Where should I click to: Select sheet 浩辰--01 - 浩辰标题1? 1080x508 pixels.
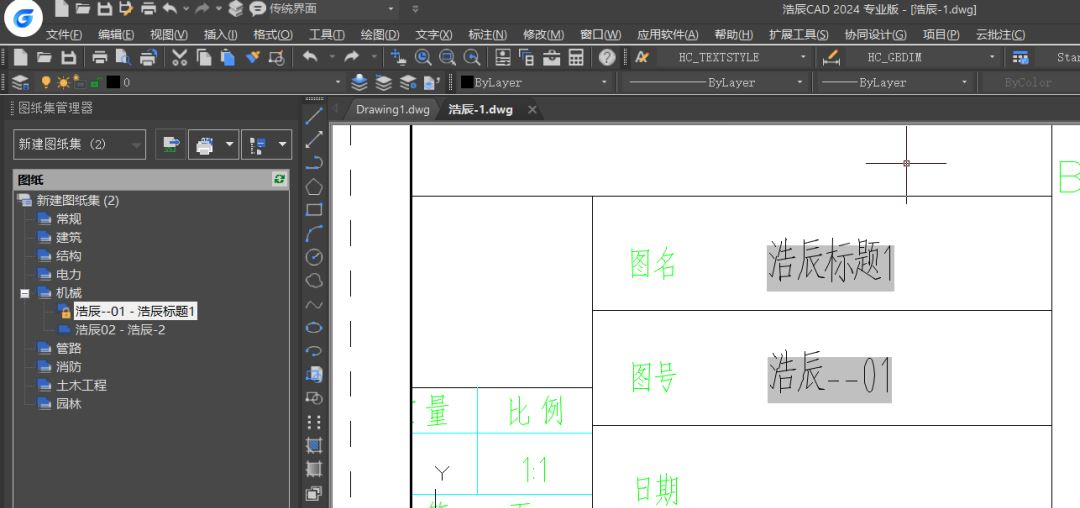(135, 312)
